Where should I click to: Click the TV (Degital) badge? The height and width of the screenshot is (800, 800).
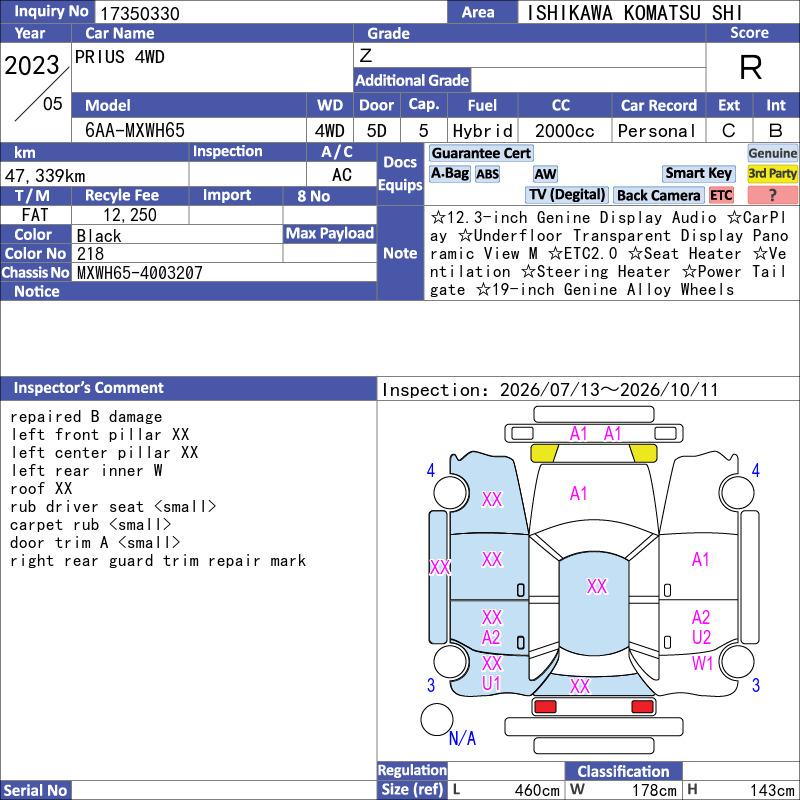567,195
